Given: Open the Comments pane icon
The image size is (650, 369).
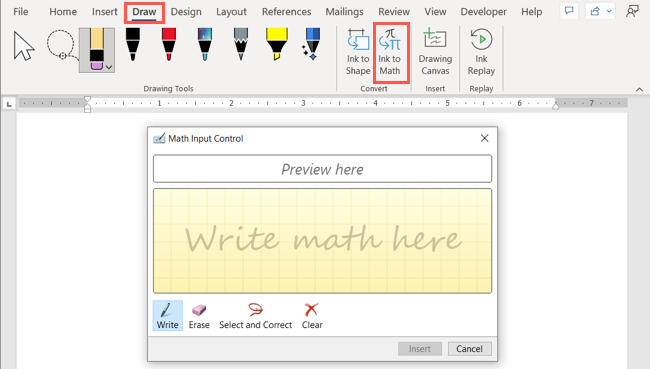Looking at the screenshot, I should [569, 11].
